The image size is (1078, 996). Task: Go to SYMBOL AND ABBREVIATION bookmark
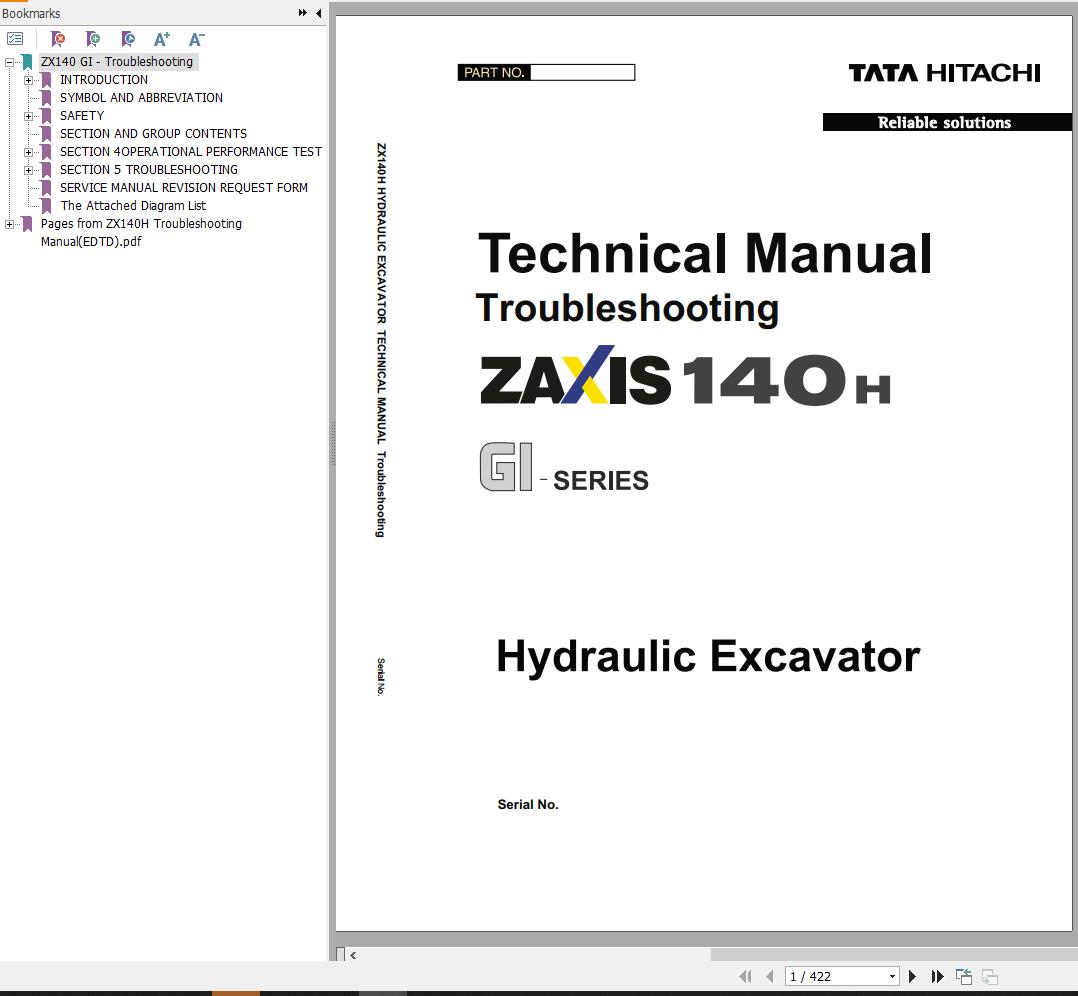point(141,98)
